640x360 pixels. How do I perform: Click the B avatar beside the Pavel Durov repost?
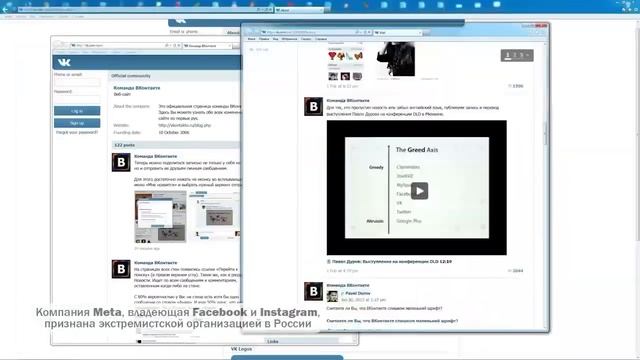[313, 291]
